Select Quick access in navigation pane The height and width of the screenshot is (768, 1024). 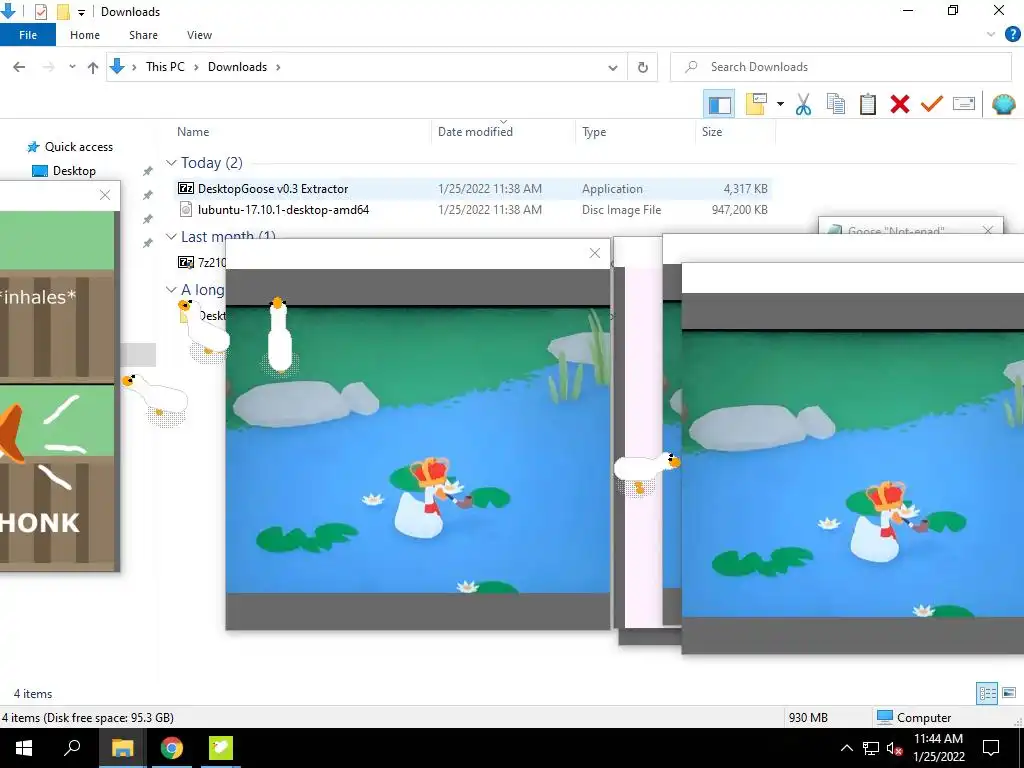pos(78,147)
